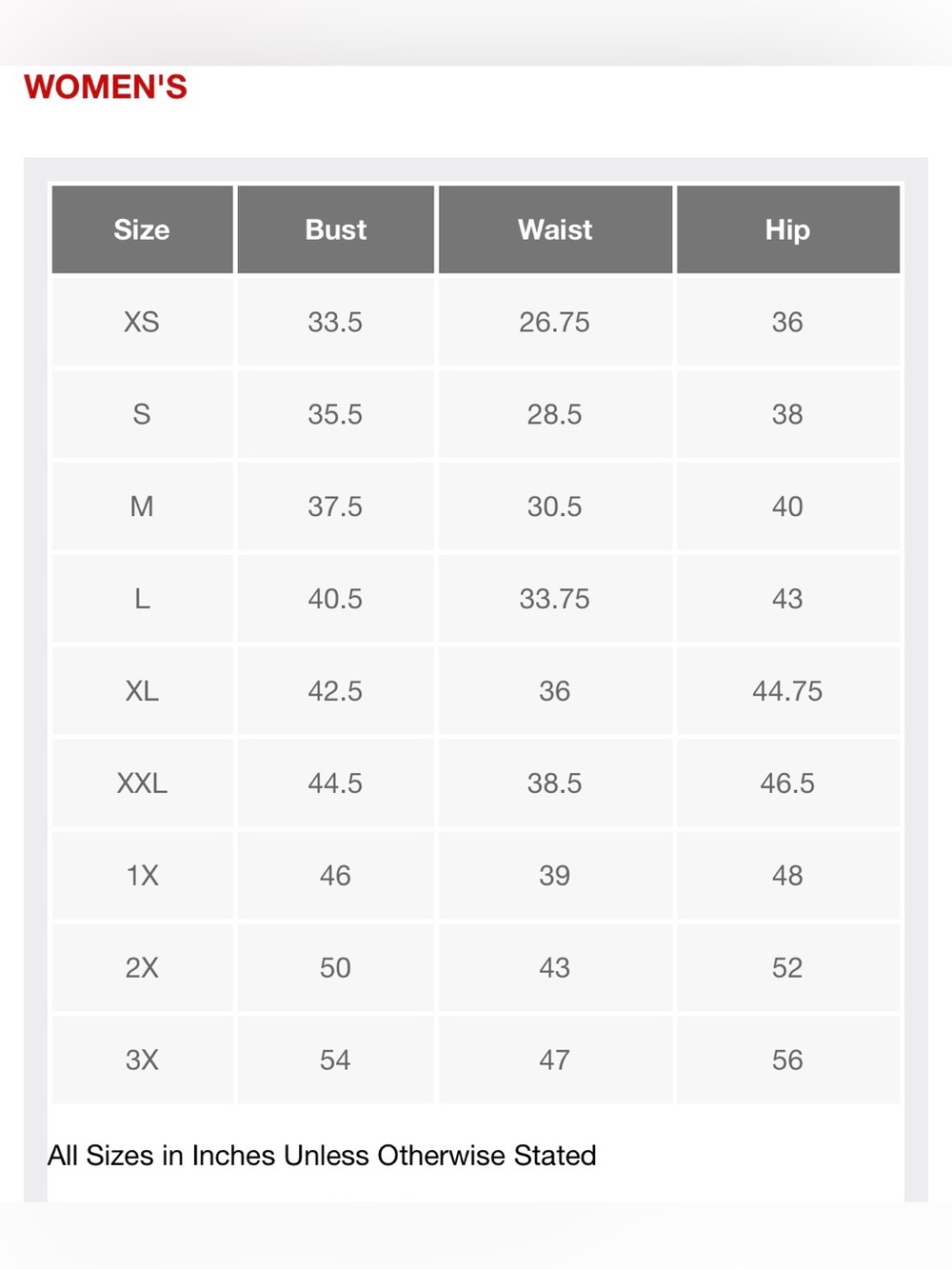Select the Bust column header
The height and width of the screenshot is (1269, 952).
(335, 229)
